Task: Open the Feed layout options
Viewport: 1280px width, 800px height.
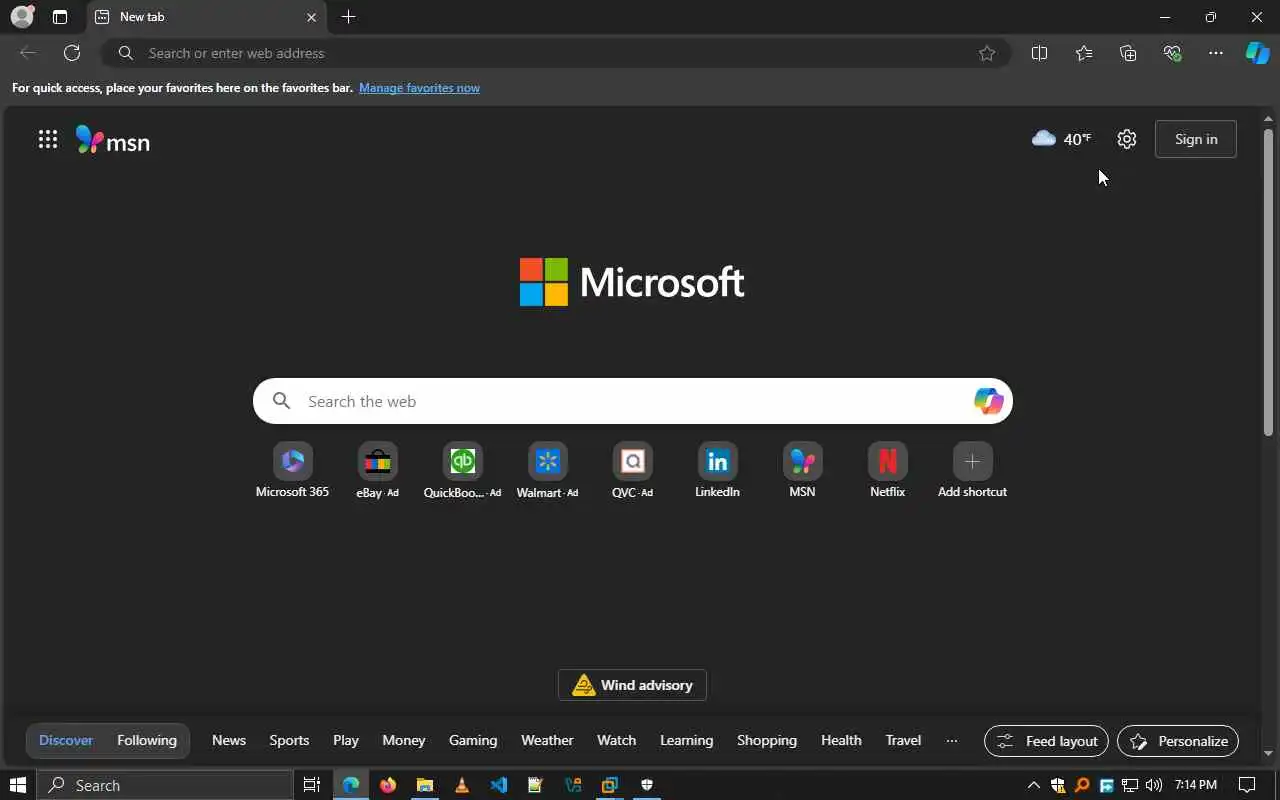Action: tap(1047, 741)
